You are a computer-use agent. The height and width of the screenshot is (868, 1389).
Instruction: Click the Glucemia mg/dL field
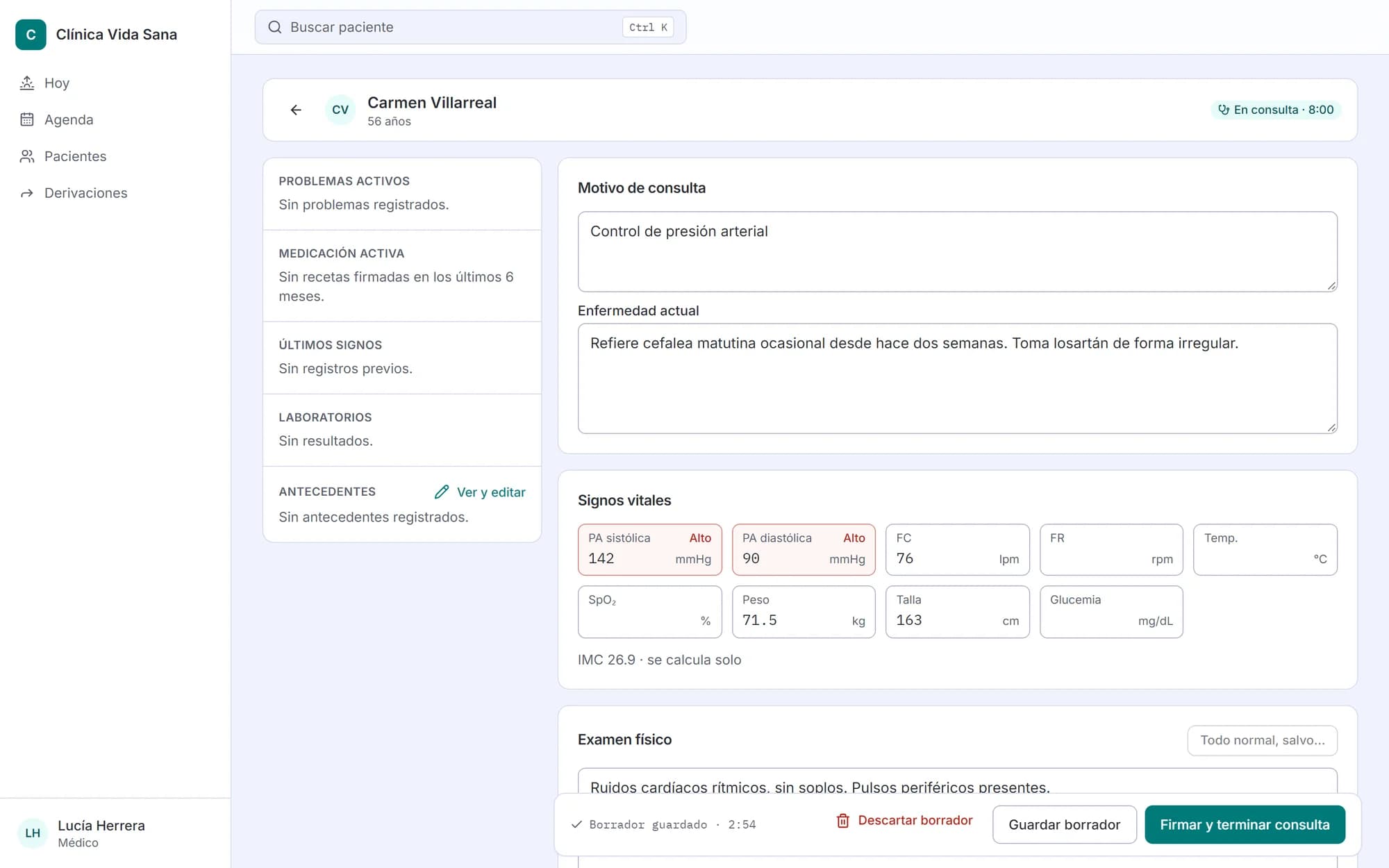coord(1111,612)
